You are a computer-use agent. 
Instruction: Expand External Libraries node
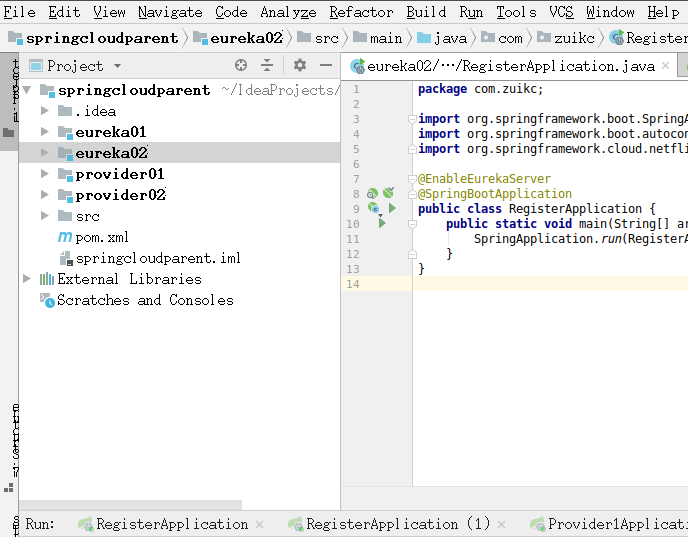[27, 279]
